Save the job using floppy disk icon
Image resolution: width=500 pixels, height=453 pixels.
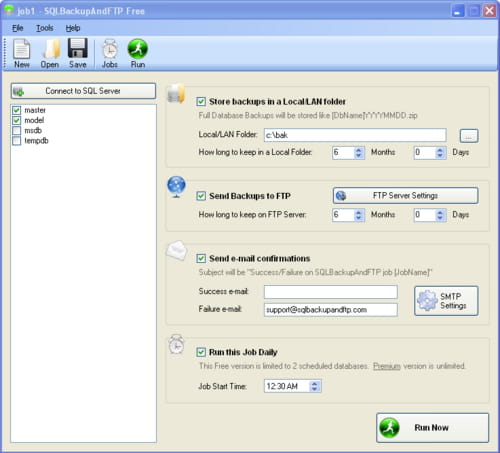78,48
